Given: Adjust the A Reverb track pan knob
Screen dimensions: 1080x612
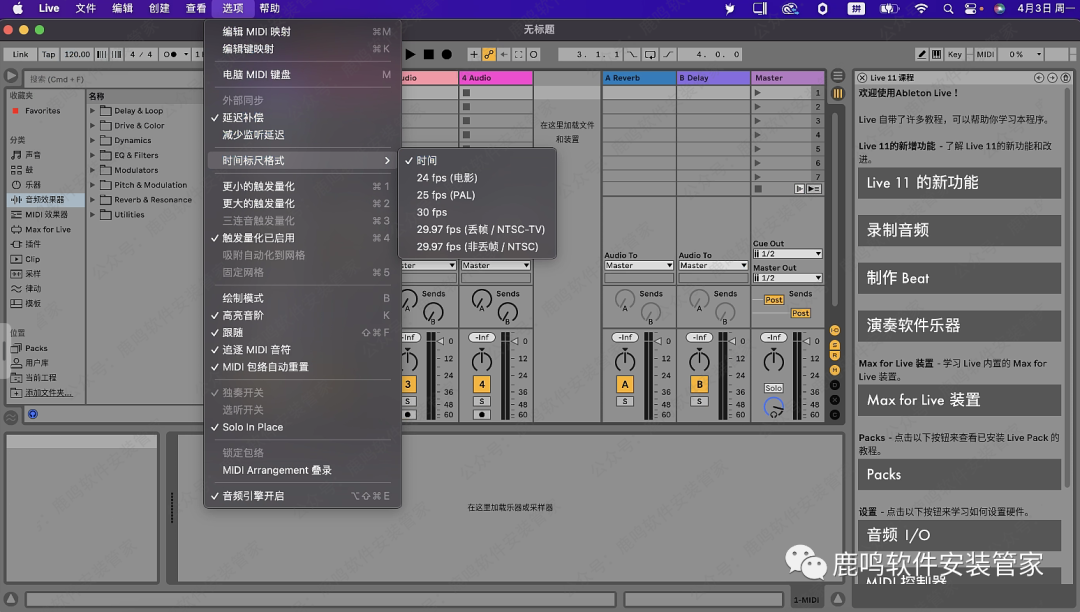Looking at the screenshot, I should [x=625, y=360].
